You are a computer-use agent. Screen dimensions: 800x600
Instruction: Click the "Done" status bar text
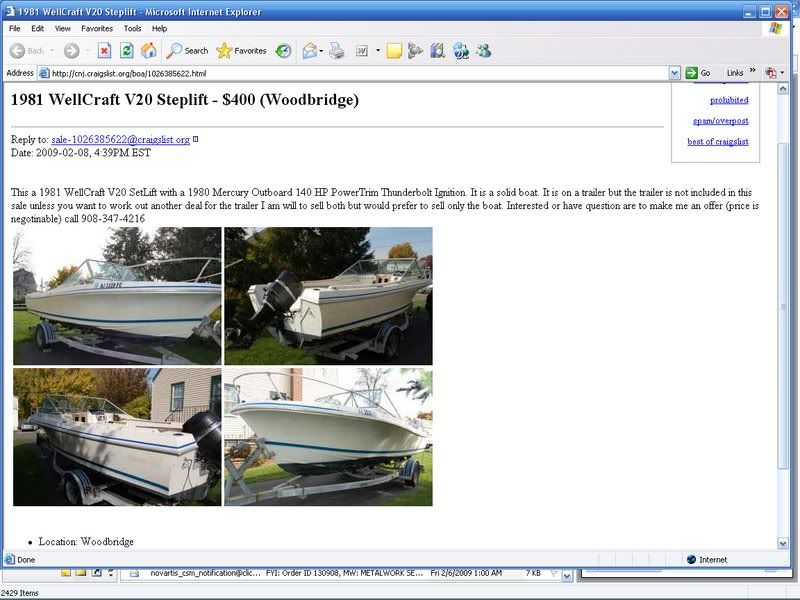[26, 560]
